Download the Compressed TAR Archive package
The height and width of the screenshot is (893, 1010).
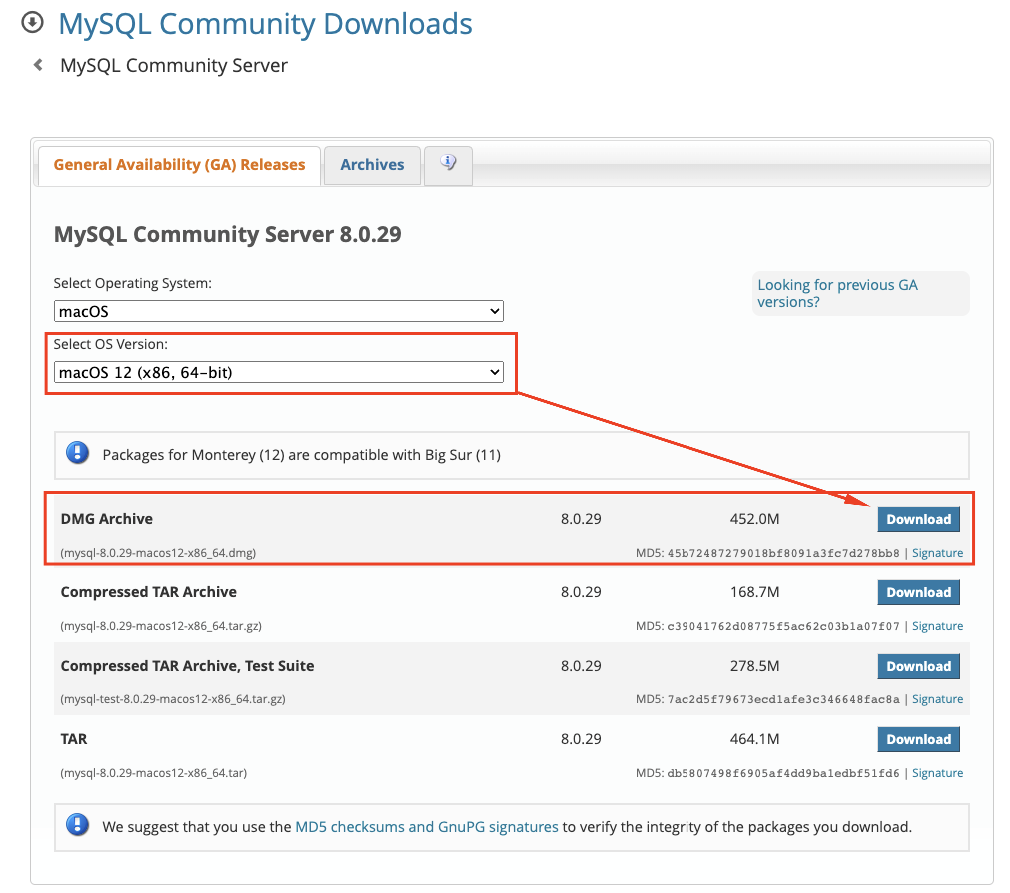point(919,592)
